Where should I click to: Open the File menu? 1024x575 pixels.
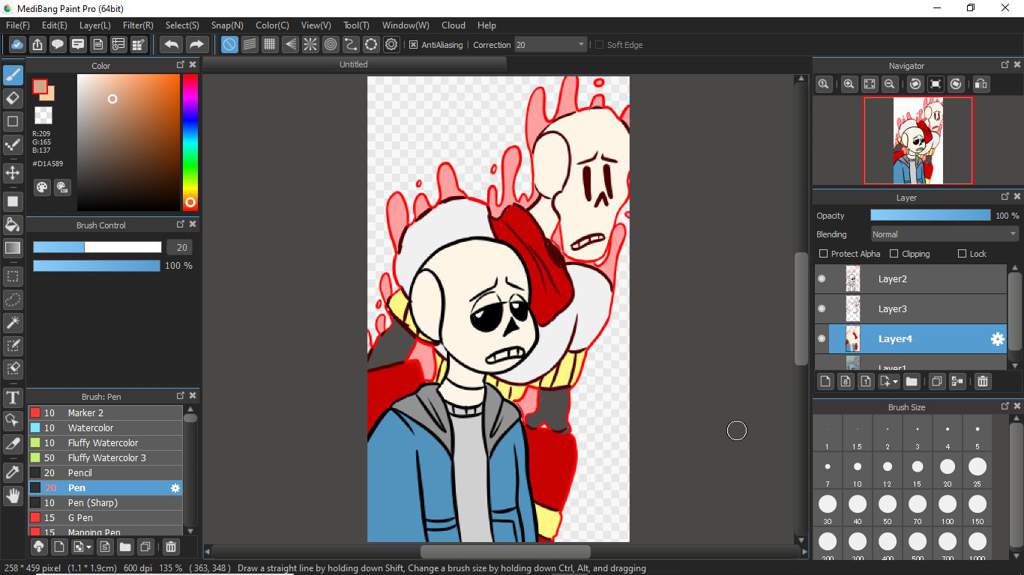point(18,25)
